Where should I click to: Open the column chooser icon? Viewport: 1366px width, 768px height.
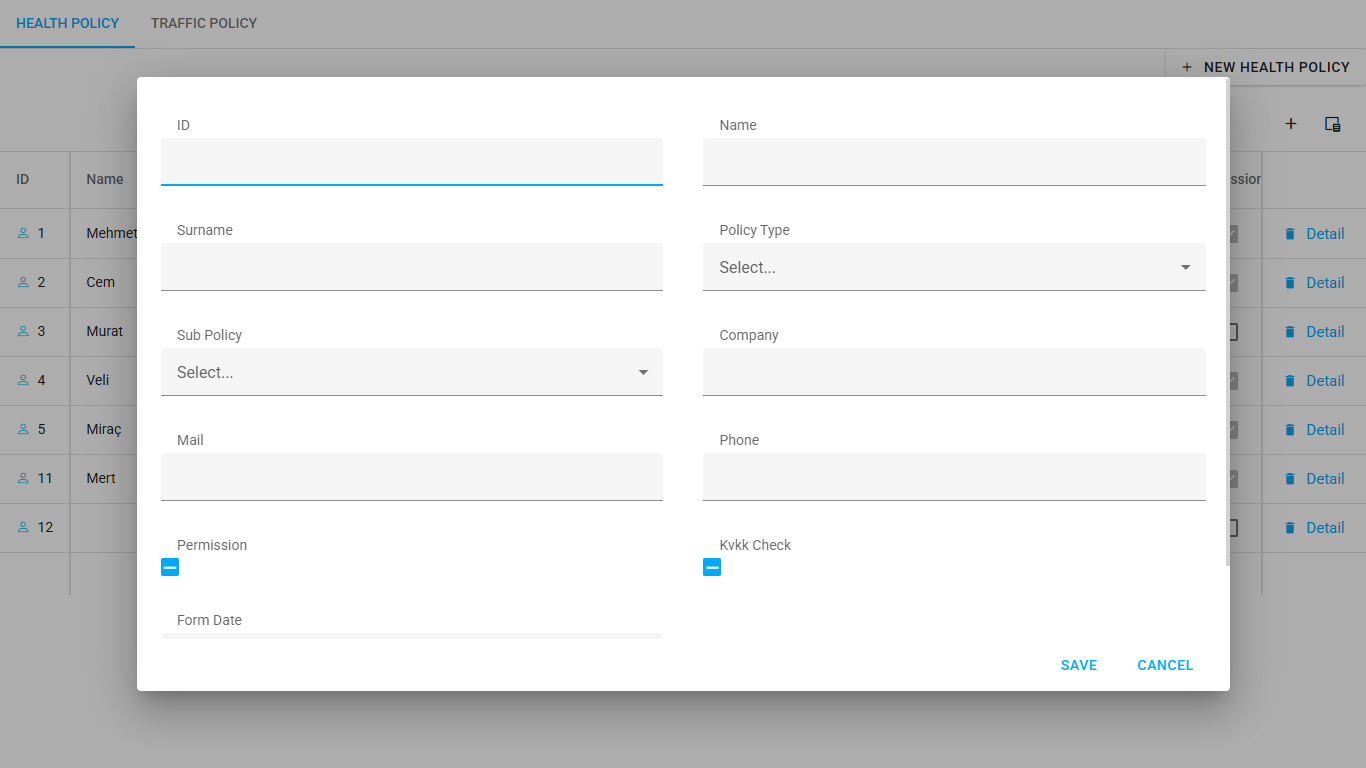[1332, 124]
